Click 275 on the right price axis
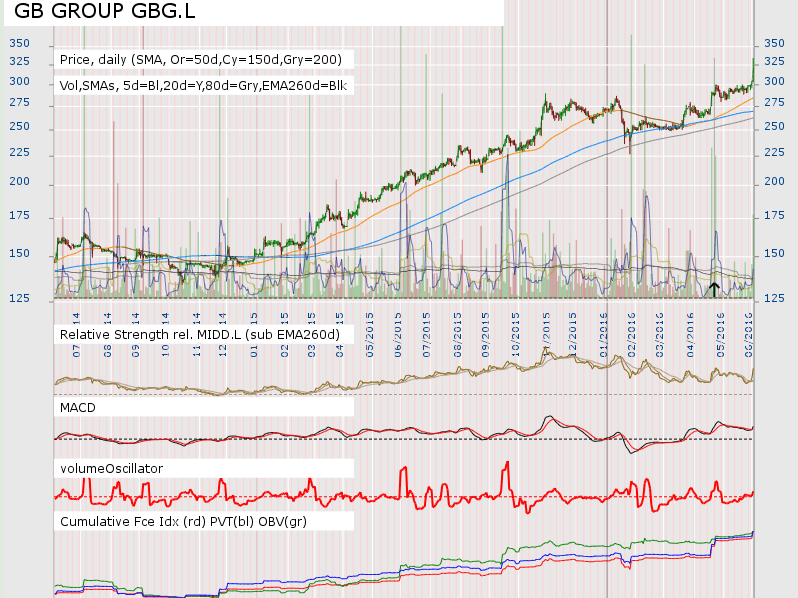This screenshot has width=798, height=598. (x=774, y=102)
